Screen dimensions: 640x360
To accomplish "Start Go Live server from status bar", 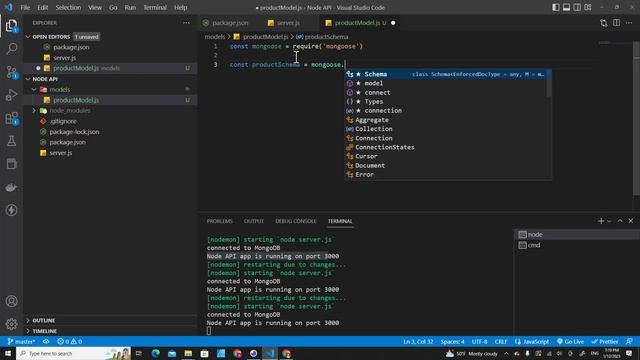I will tap(570, 341).
